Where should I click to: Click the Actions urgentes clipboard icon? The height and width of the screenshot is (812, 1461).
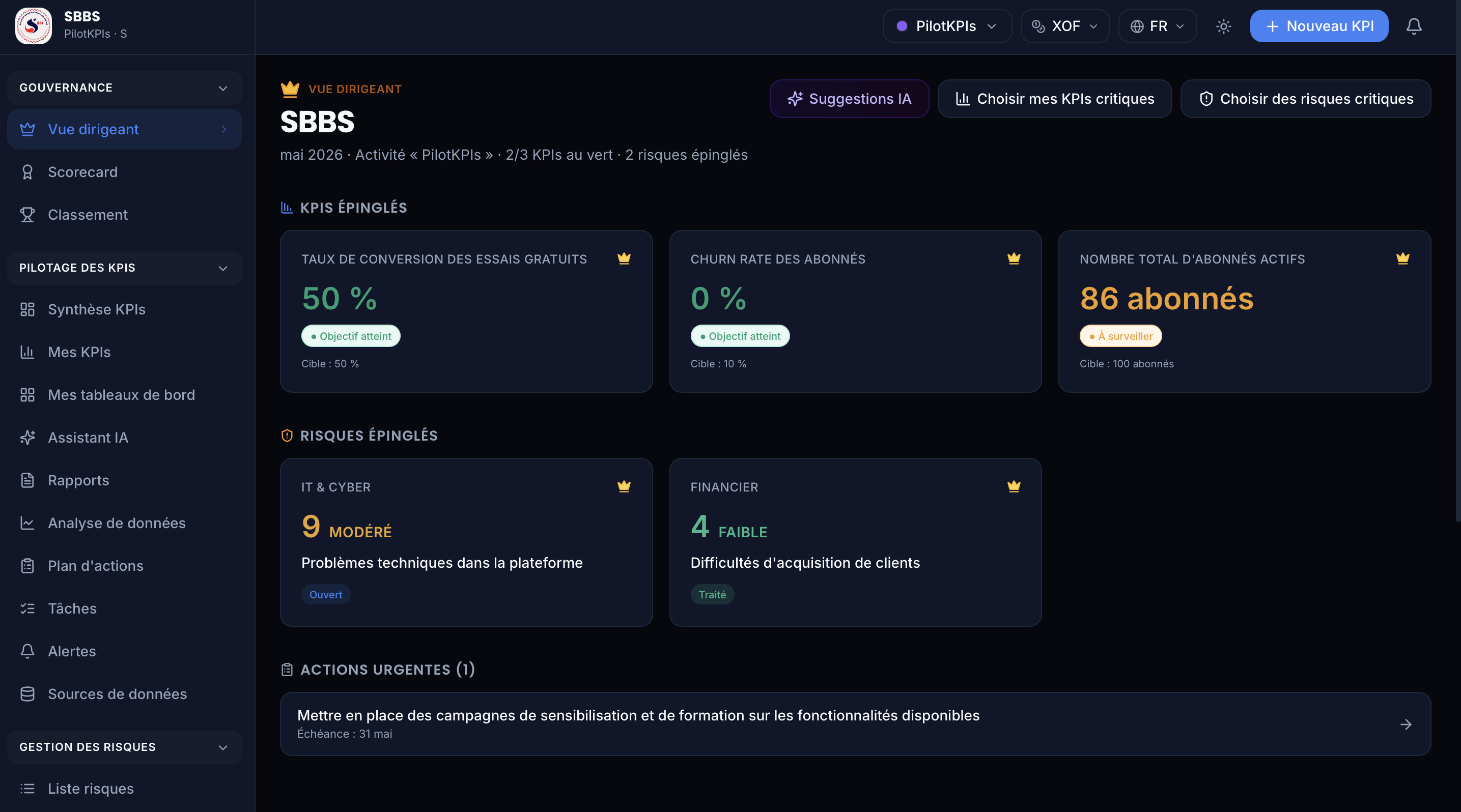pyautogui.click(x=287, y=670)
